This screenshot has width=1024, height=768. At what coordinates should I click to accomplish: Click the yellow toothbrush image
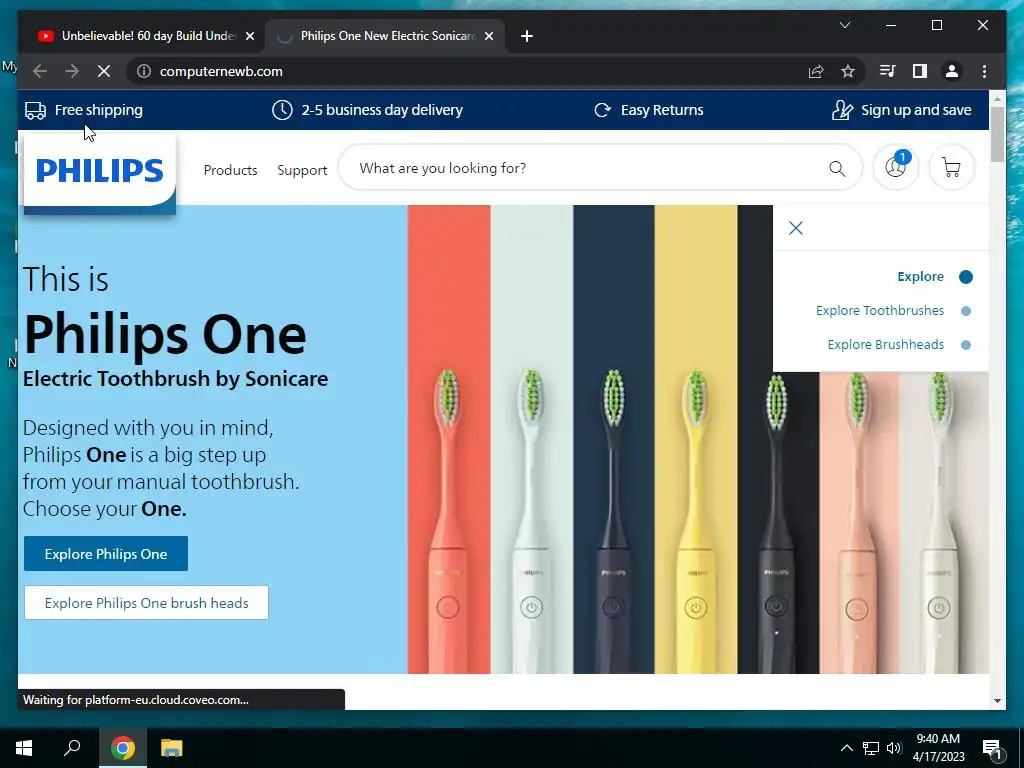(x=696, y=519)
